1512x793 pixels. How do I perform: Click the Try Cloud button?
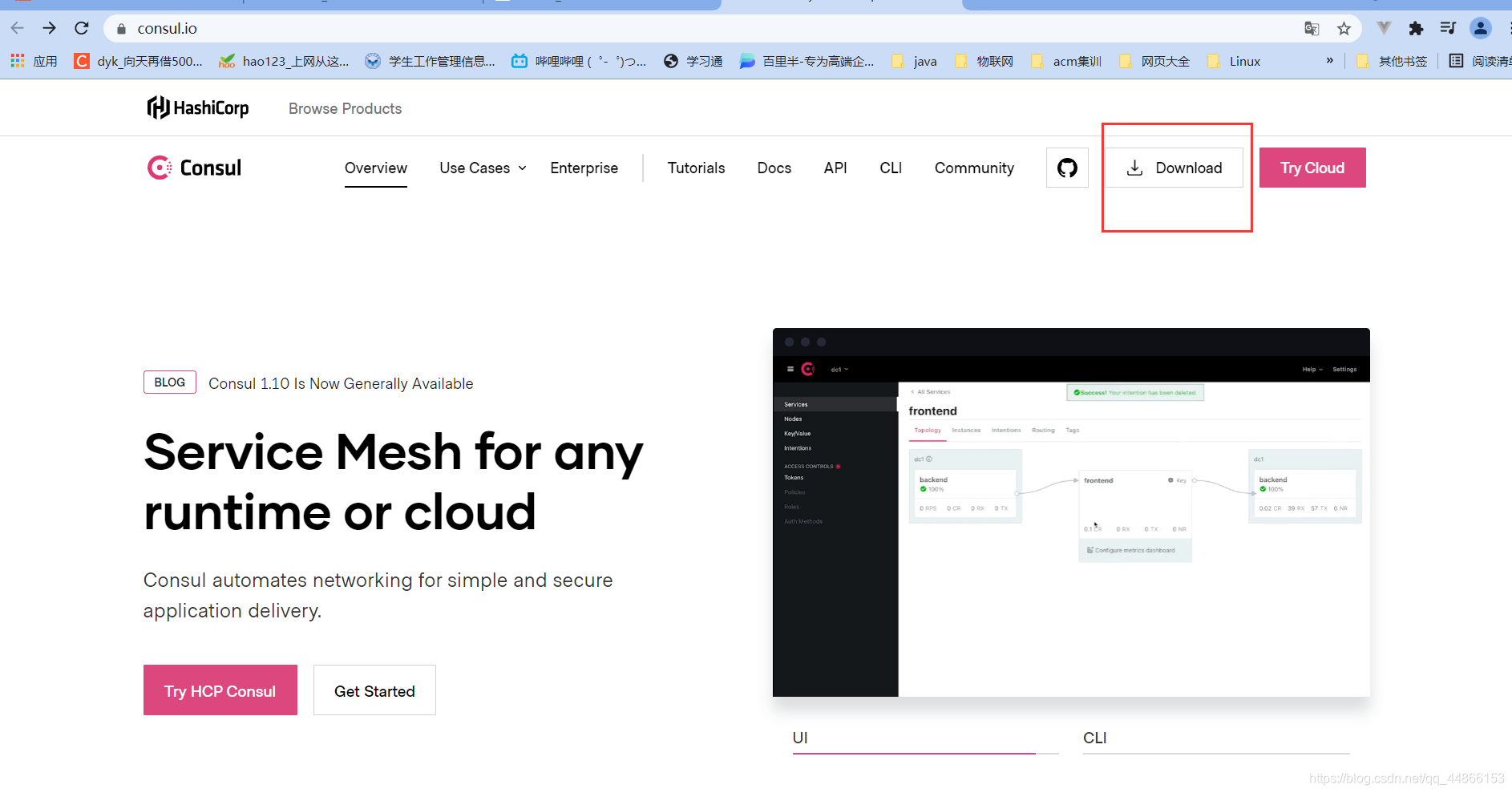tap(1312, 168)
